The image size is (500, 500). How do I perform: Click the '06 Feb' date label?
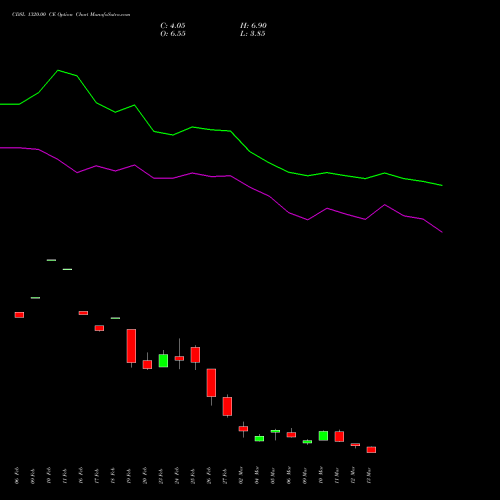click(x=17, y=476)
